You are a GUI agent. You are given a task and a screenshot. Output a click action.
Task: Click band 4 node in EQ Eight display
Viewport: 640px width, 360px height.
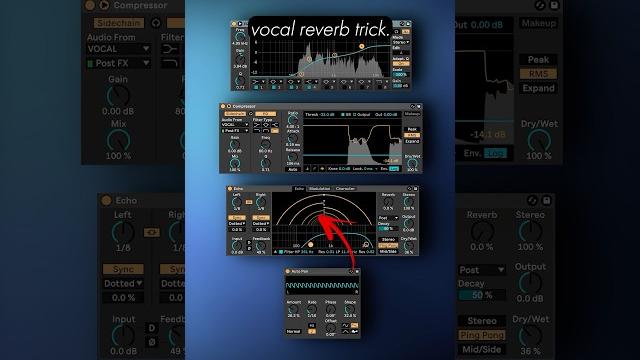click(362, 47)
